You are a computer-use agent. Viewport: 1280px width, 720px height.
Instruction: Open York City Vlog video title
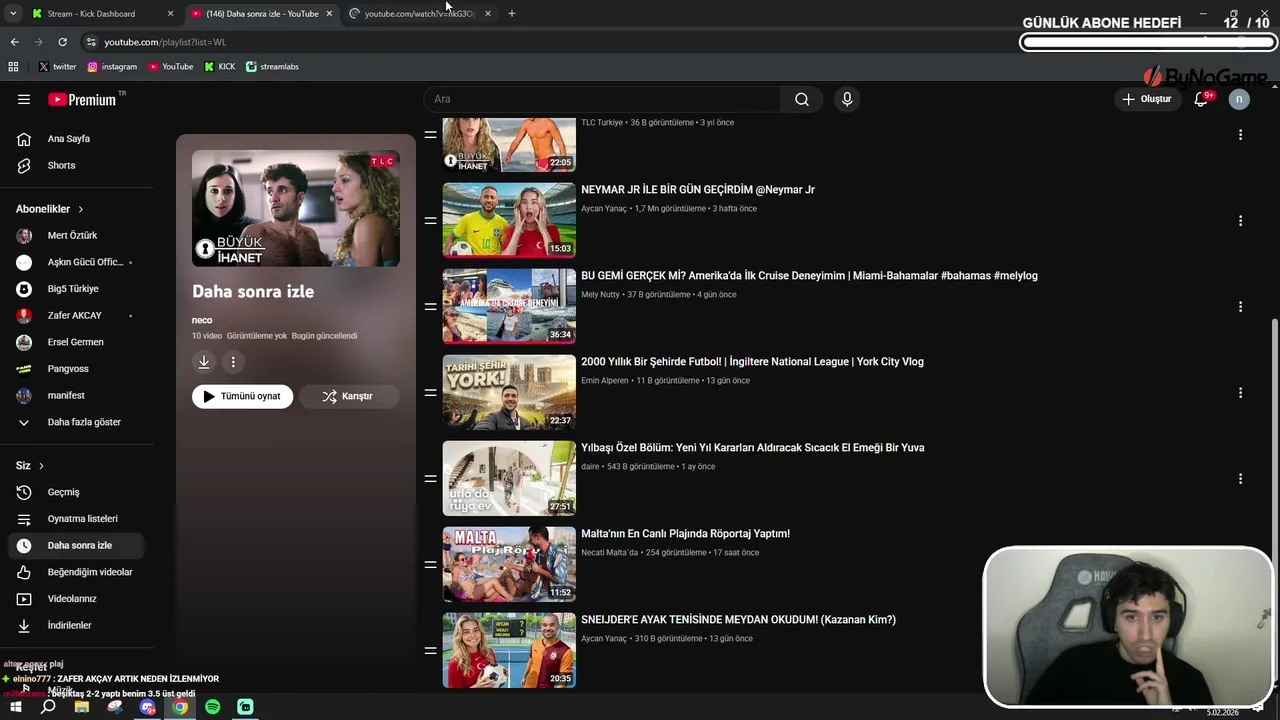(x=752, y=362)
